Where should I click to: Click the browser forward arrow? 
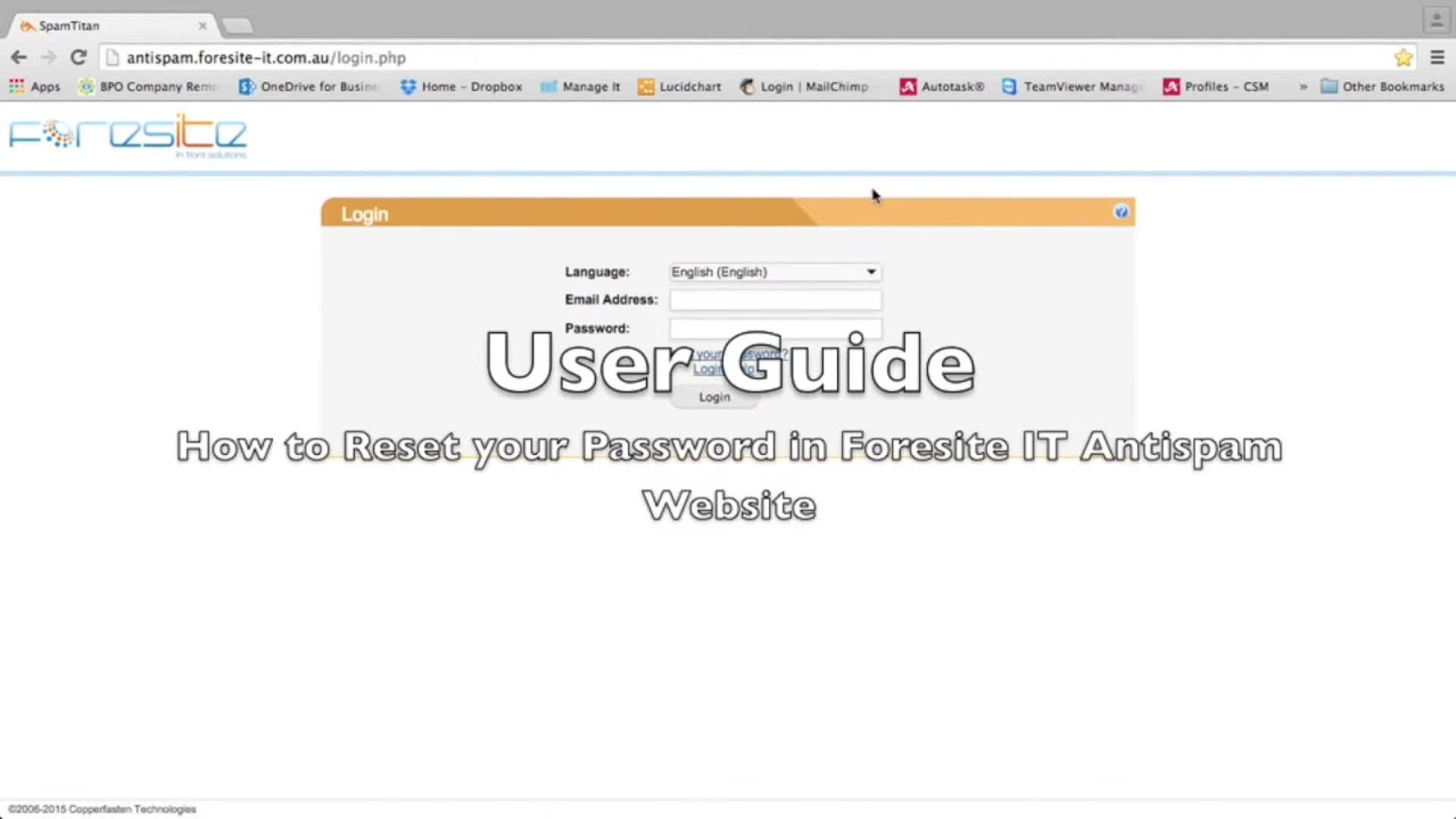coord(49,58)
